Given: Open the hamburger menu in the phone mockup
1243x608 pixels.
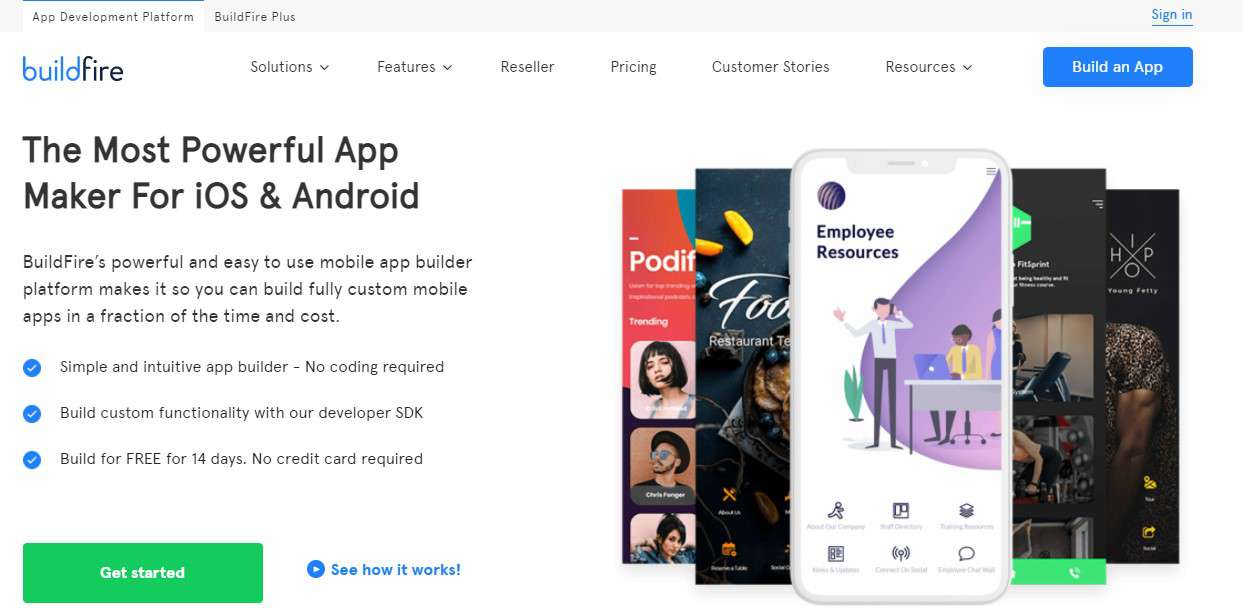Looking at the screenshot, I should (x=992, y=172).
